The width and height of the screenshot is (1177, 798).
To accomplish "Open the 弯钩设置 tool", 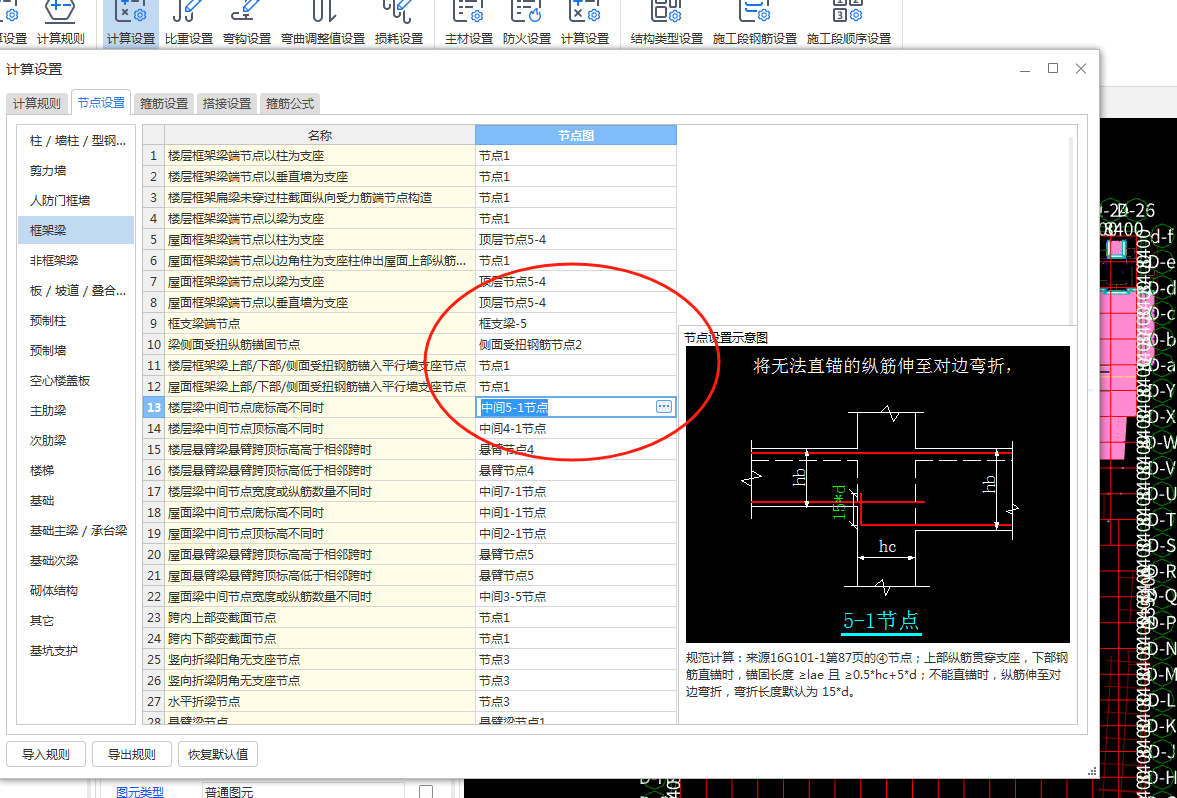I will coord(247,24).
